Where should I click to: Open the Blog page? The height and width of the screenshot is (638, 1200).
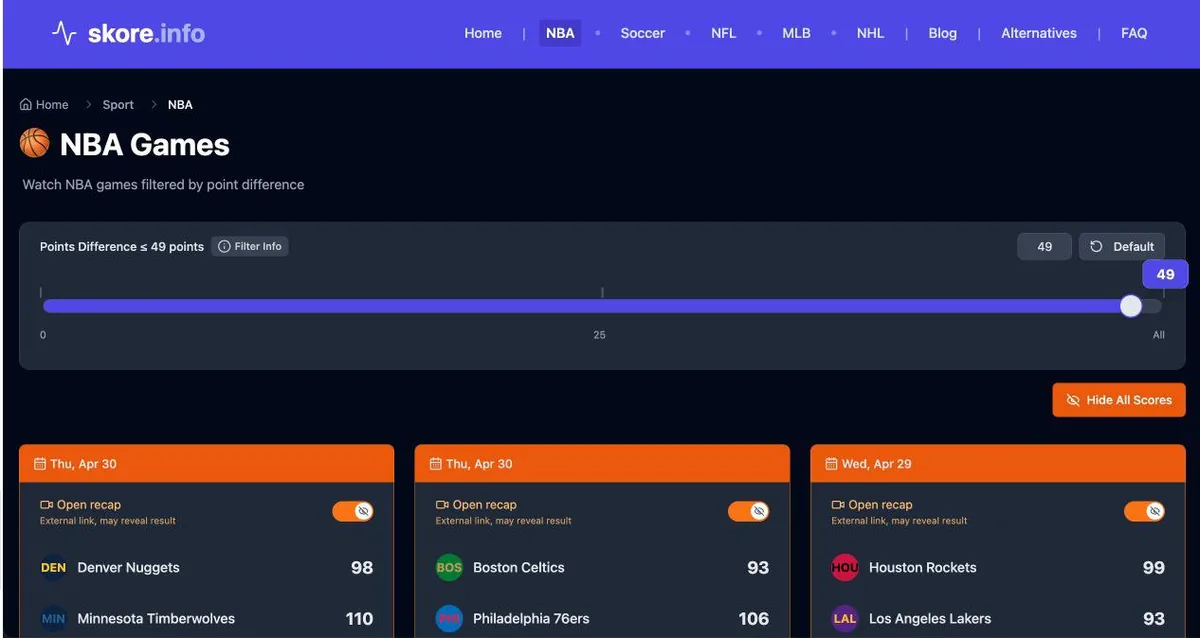pyautogui.click(x=942, y=33)
